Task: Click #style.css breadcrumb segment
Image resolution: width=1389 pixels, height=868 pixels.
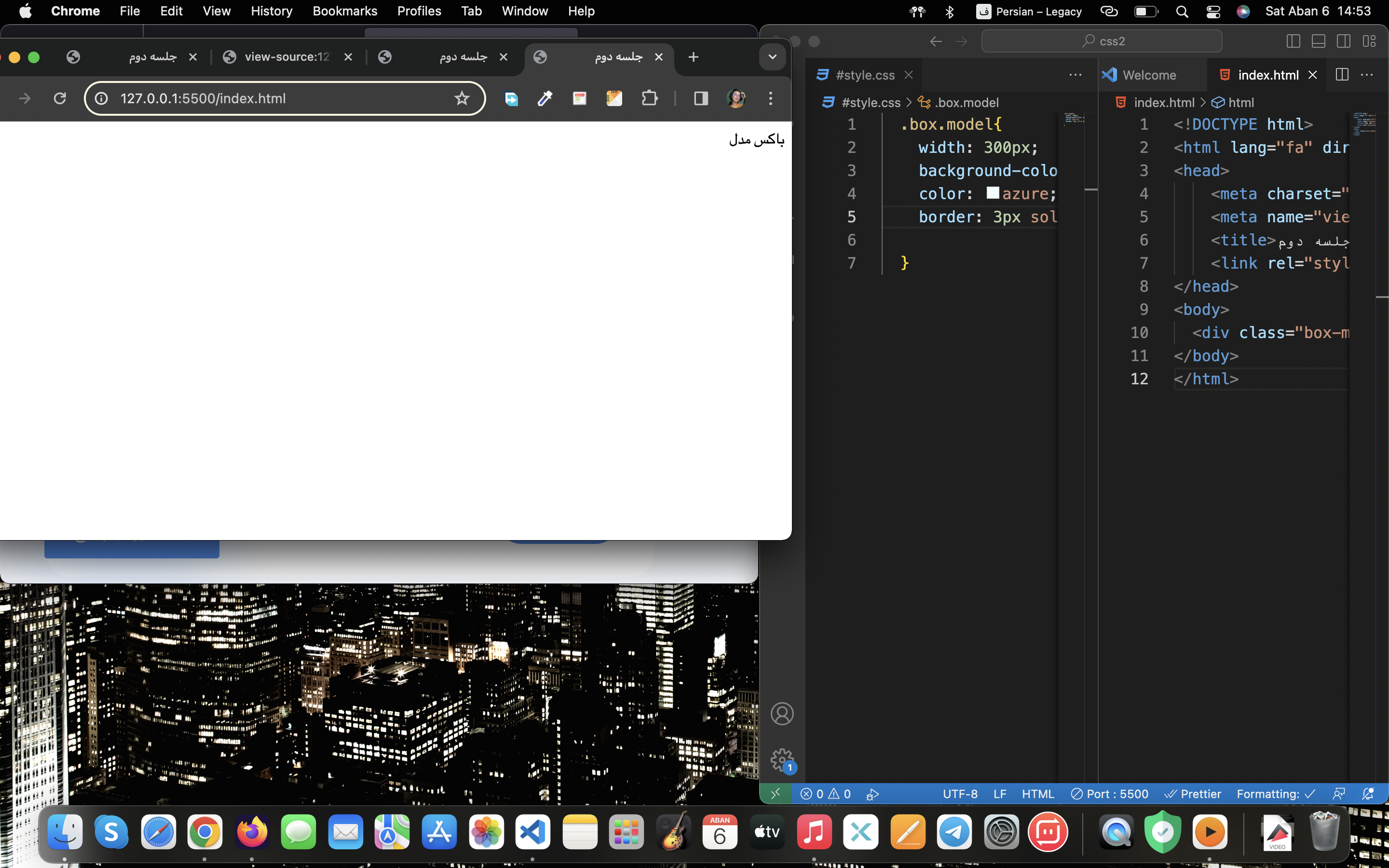Action: tap(871, 103)
